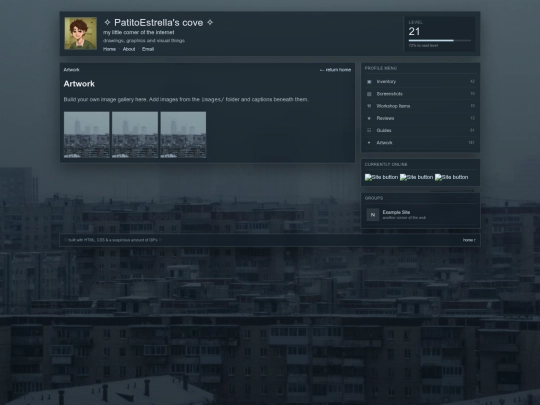
Task: Click PatitoEstrella's profile avatar picture
Action: pos(81,33)
